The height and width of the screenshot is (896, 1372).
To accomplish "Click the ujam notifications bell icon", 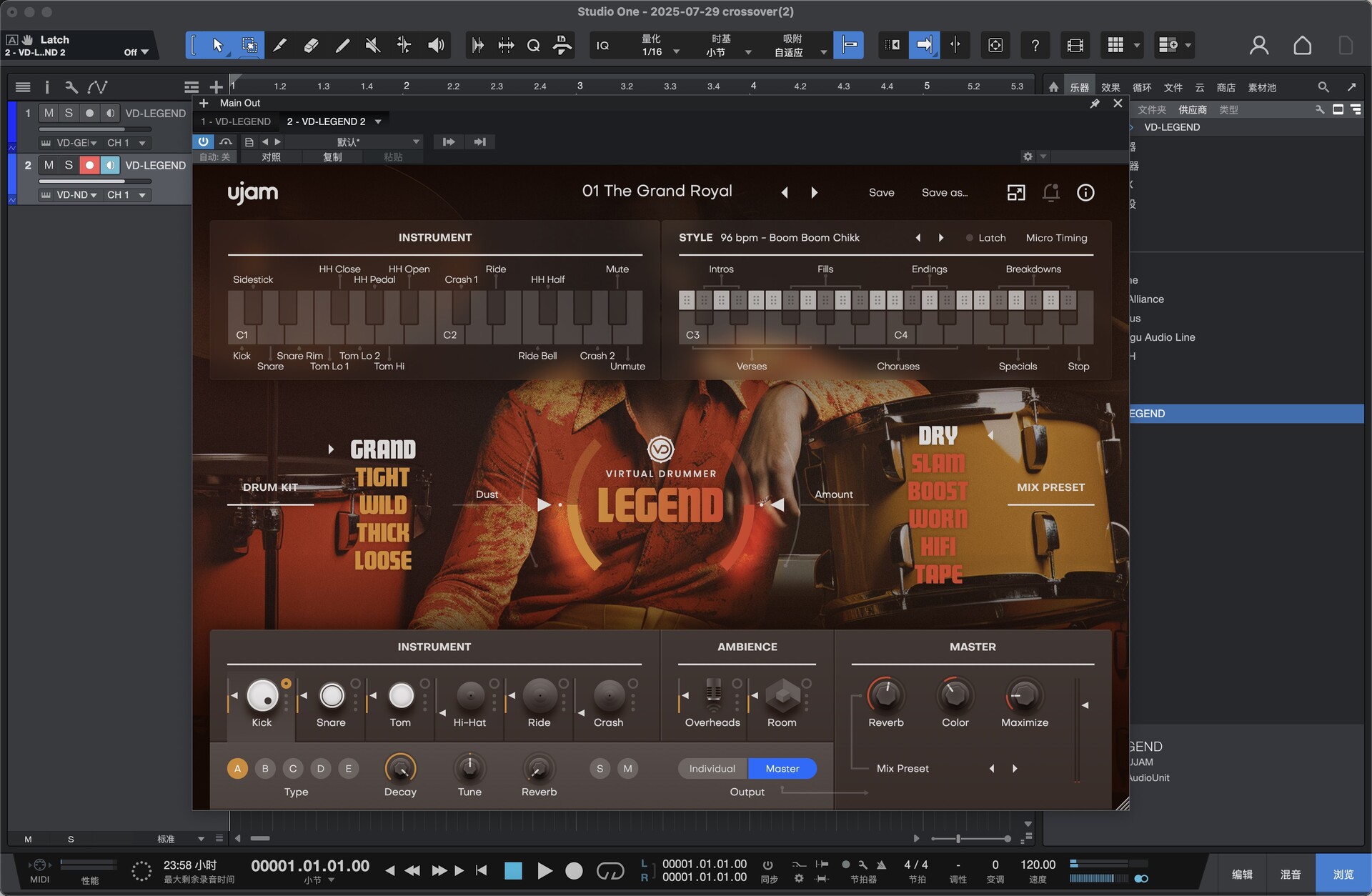I will 1050,192.
